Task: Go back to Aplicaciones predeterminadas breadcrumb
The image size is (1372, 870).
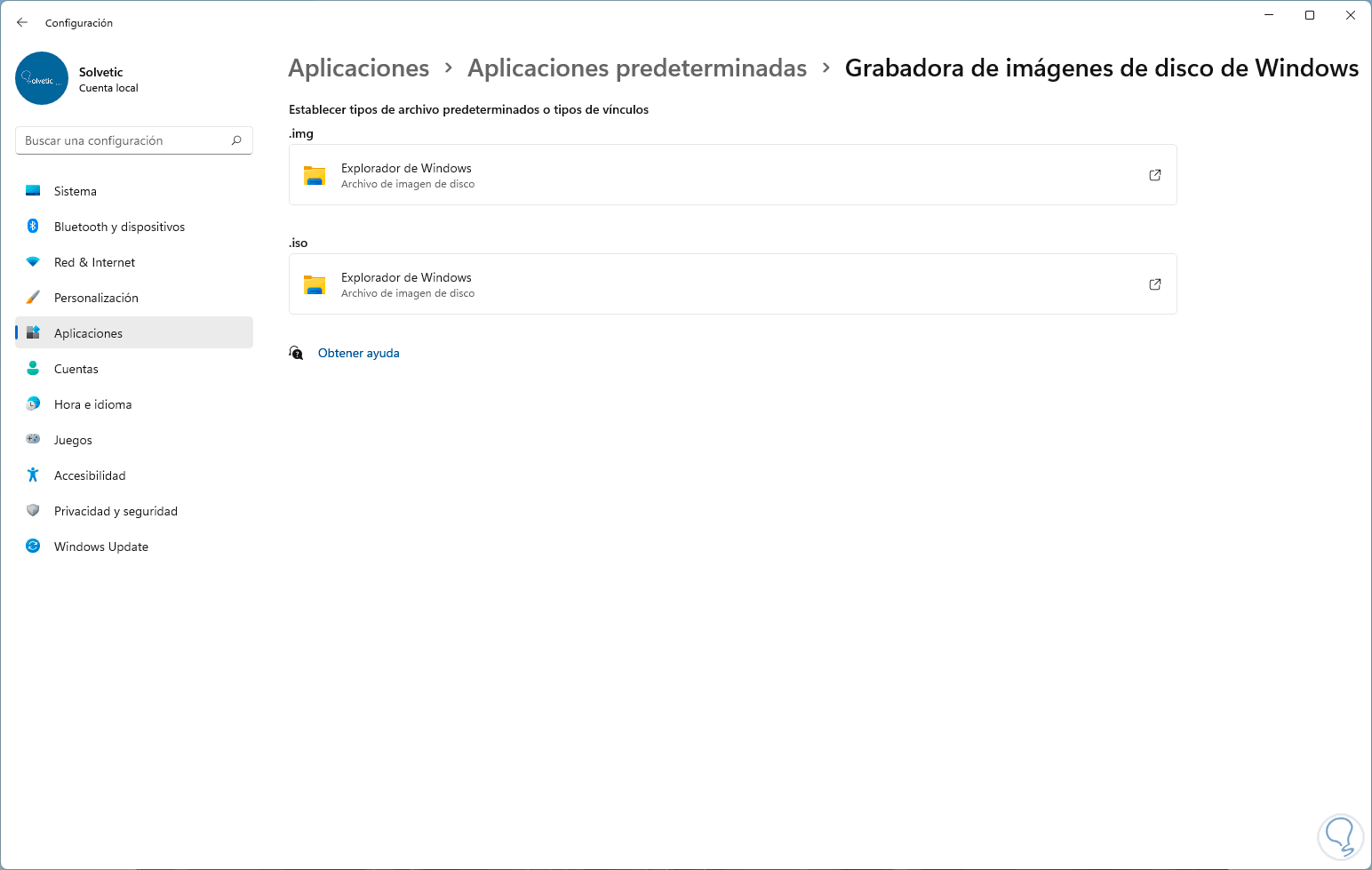Action: pos(637,68)
